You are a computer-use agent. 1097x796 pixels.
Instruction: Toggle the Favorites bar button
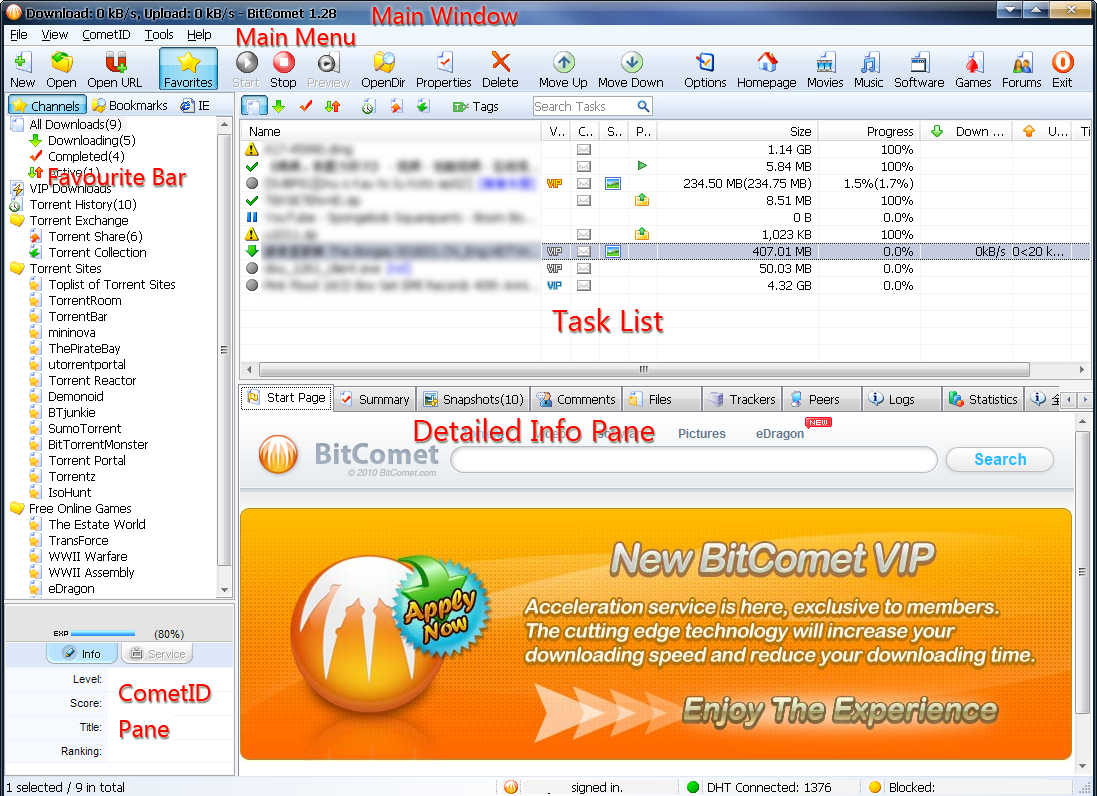coord(188,69)
